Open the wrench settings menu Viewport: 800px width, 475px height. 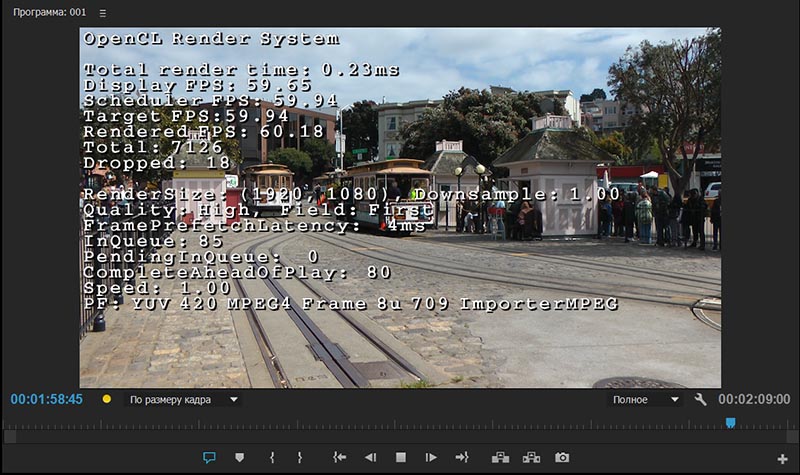tap(701, 399)
